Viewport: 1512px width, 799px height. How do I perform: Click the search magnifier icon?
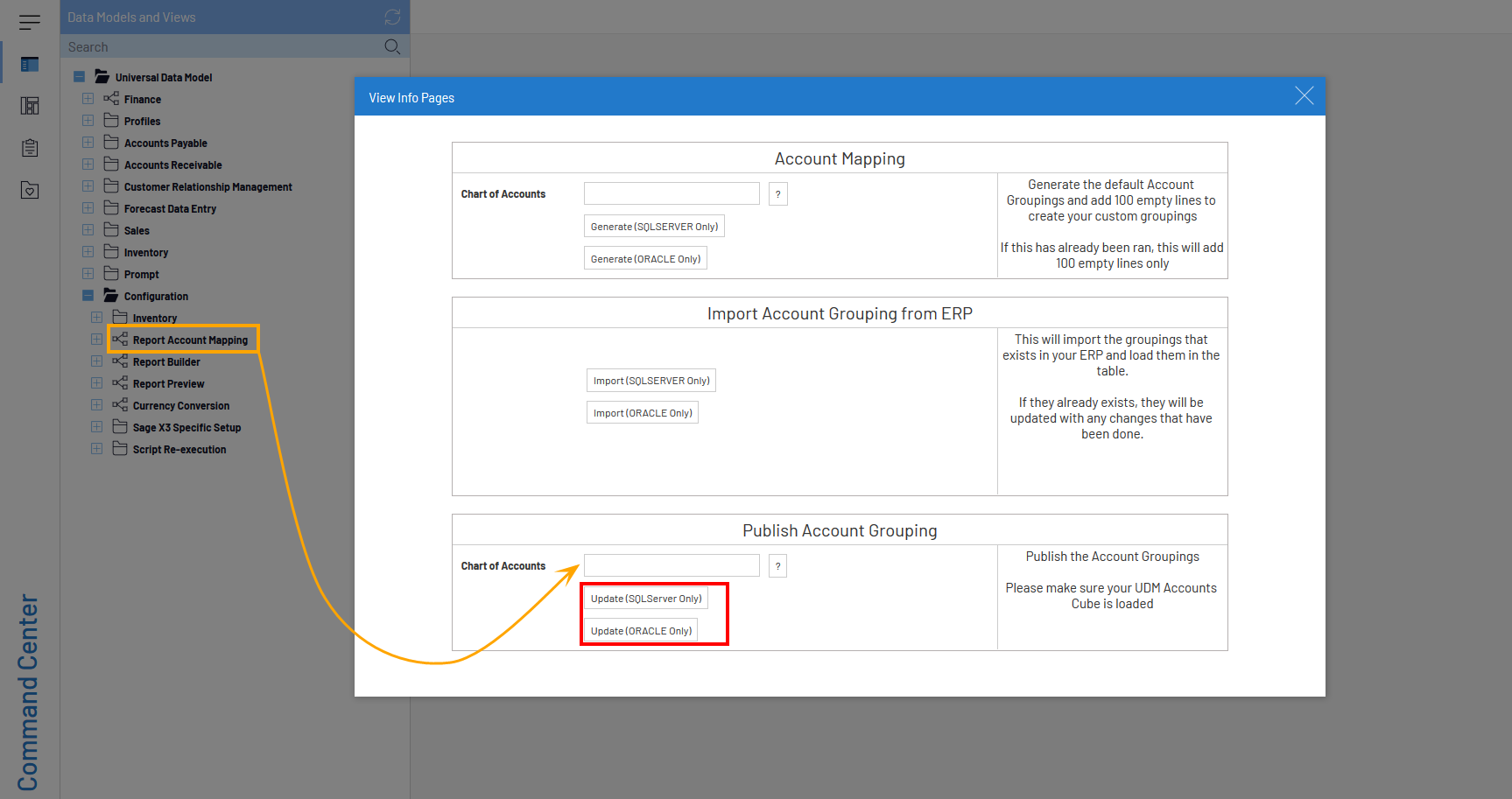[392, 46]
